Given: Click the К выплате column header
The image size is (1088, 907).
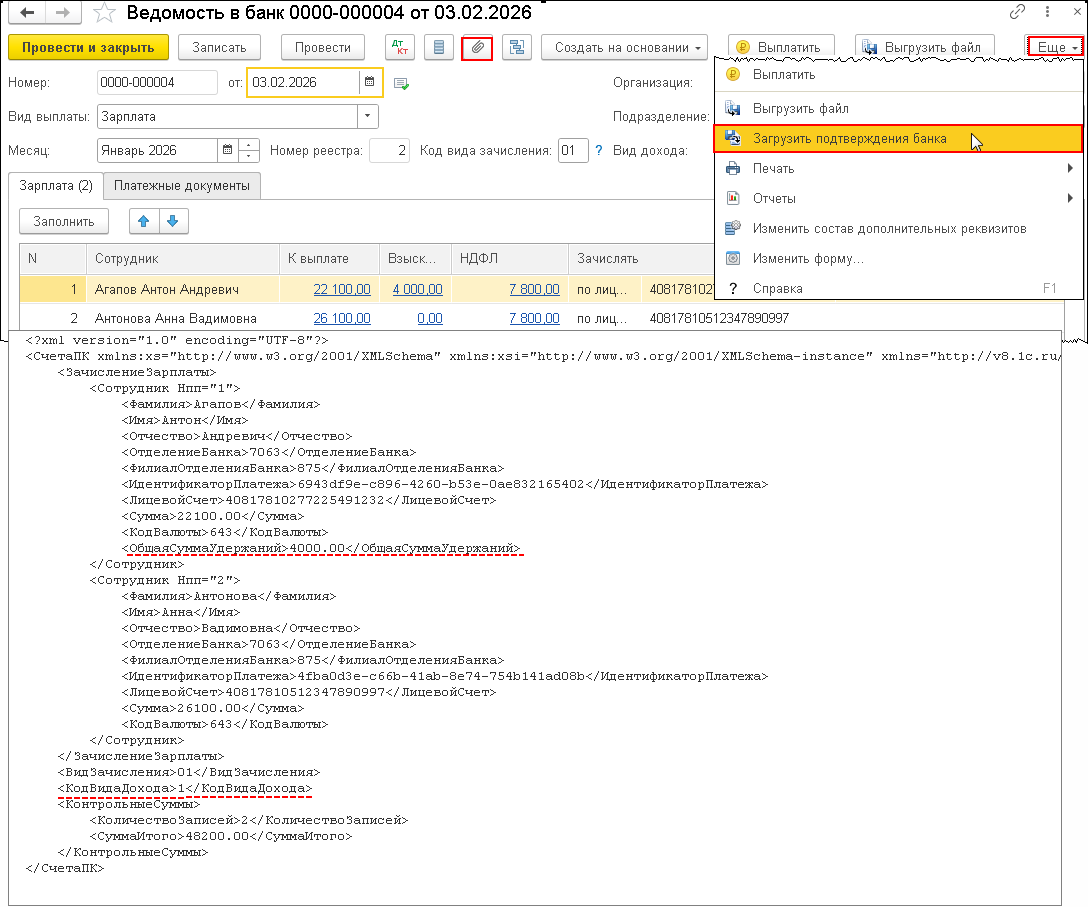Looking at the screenshot, I should pos(329,258).
